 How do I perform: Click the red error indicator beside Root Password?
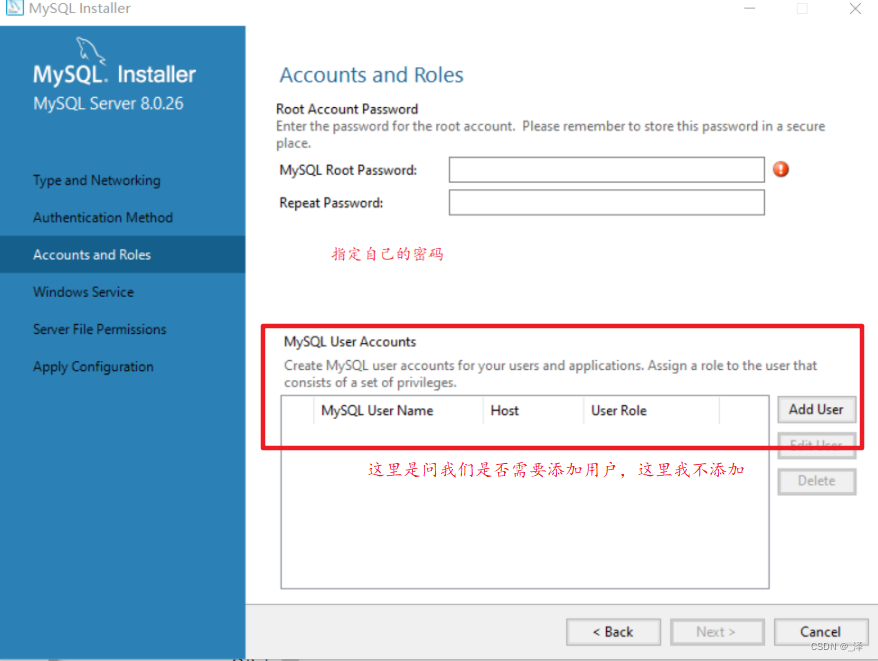(780, 170)
